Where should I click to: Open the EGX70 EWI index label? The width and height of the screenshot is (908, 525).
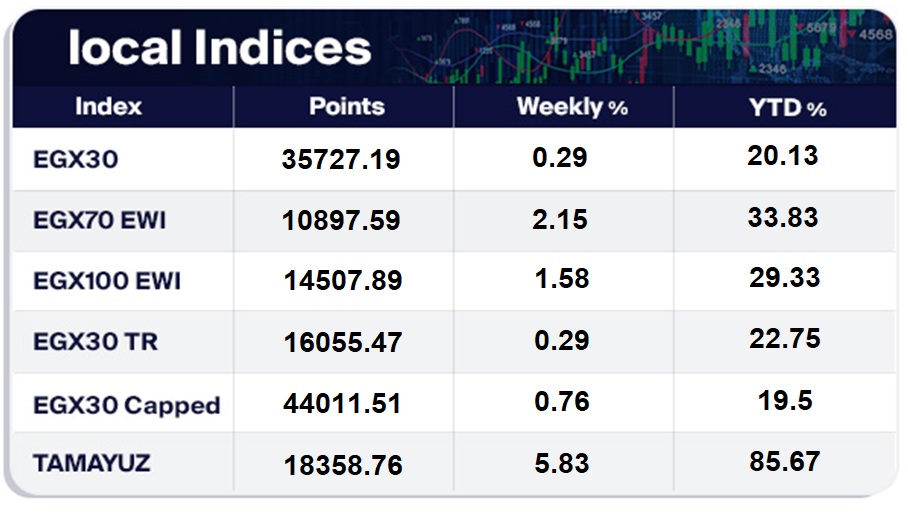pos(99,220)
